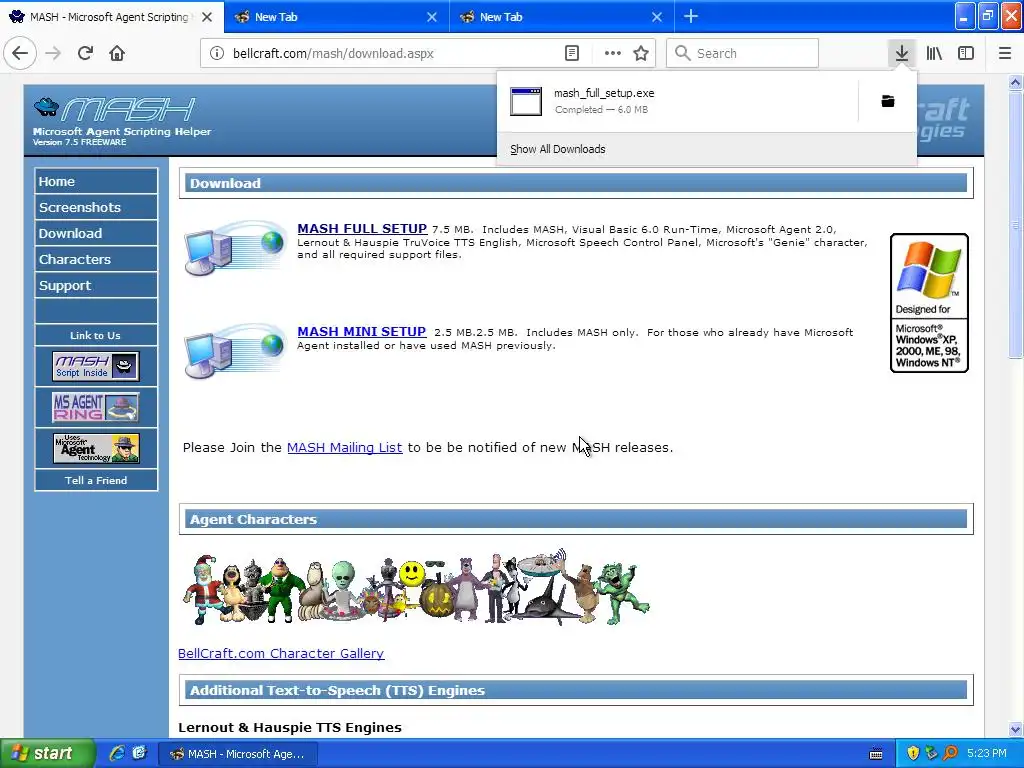Screen dimensions: 1024x768
Task: Click the Link to Us sidebar item
Action: click(x=96, y=335)
